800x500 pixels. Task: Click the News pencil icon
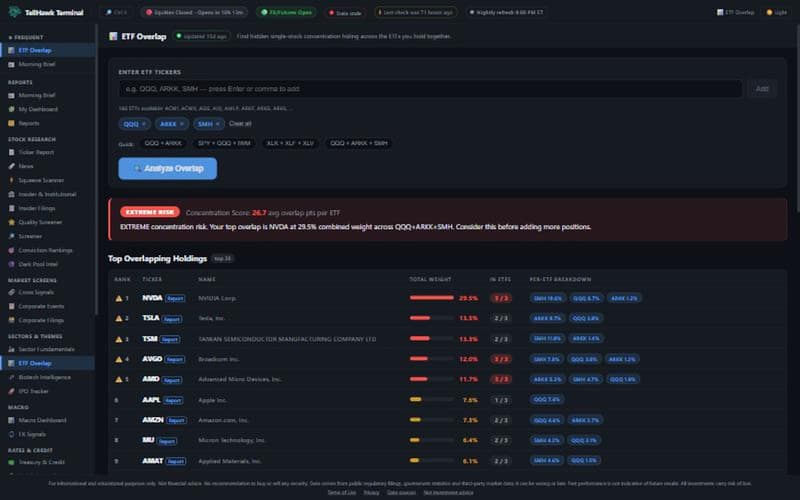pyautogui.click(x=11, y=166)
